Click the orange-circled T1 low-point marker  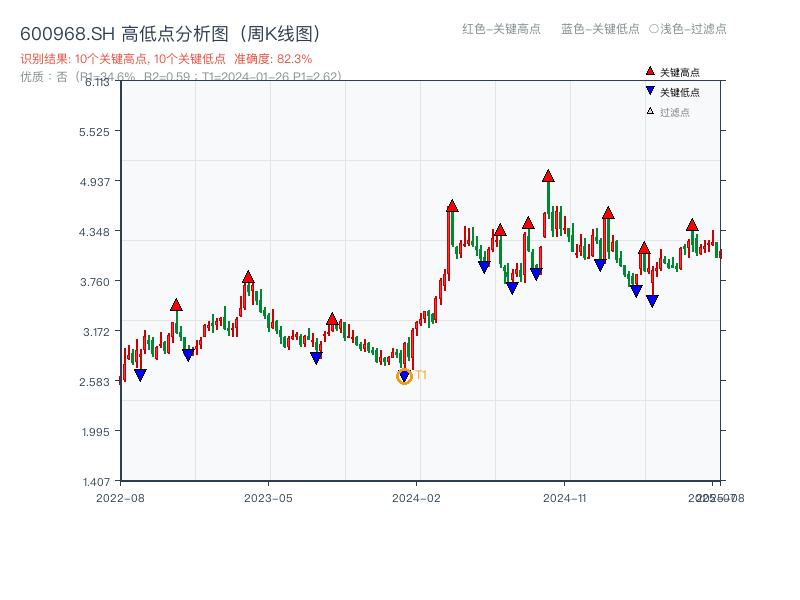[x=404, y=377]
